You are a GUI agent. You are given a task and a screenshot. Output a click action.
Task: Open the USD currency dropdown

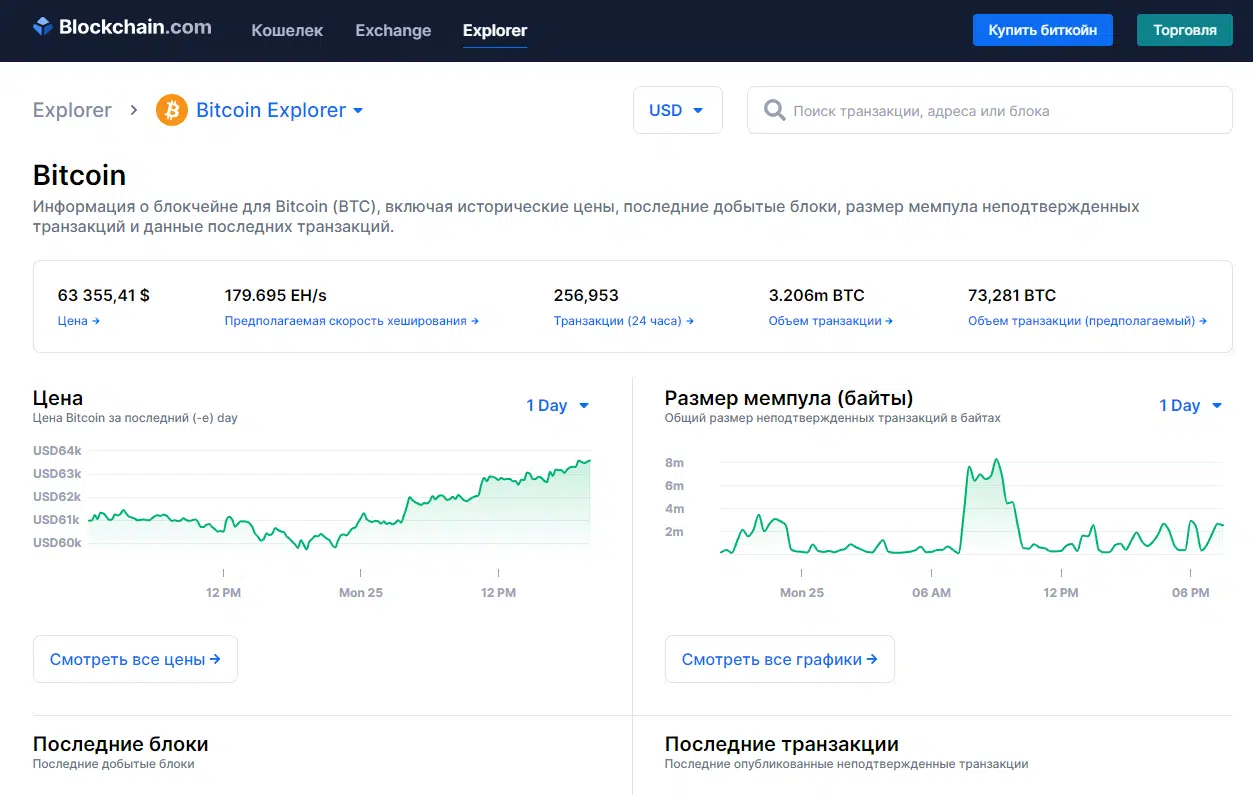677,110
